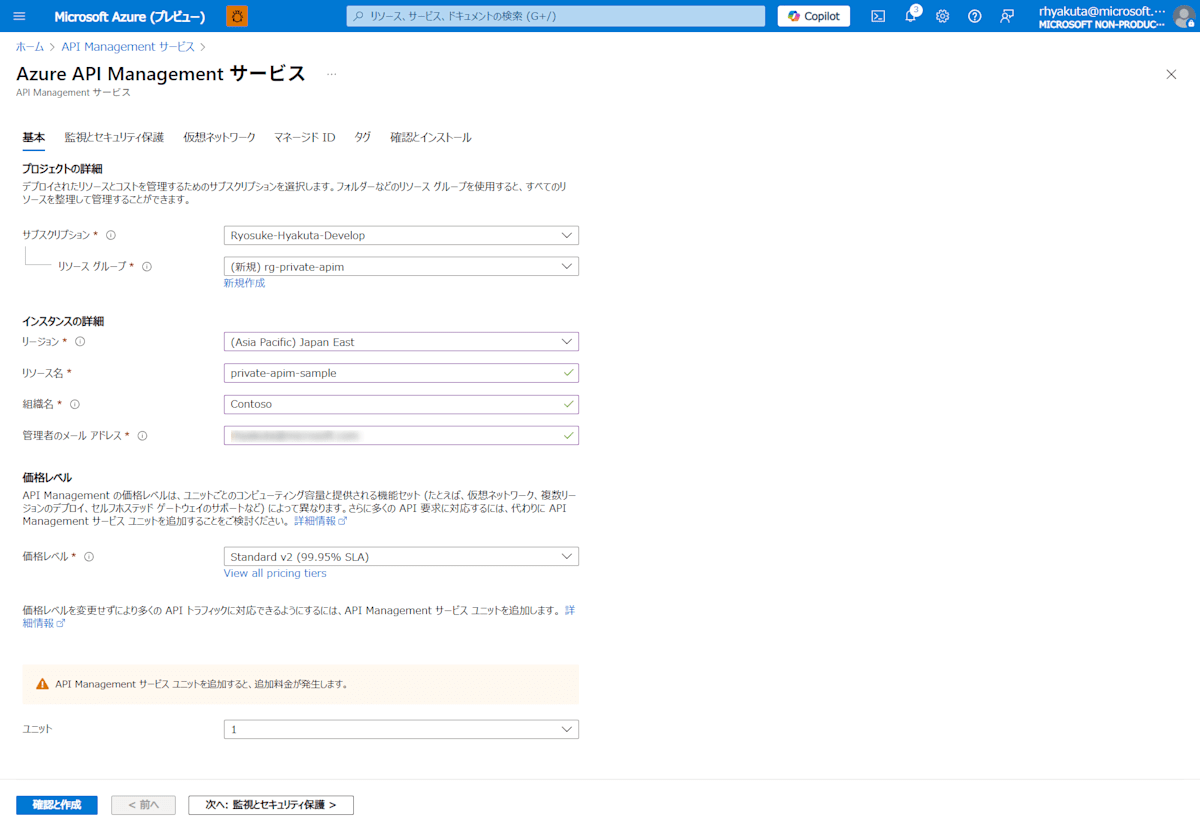Click the インスタンスの詳細 heading
The height and width of the screenshot is (831, 1200).
tap(63, 322)
